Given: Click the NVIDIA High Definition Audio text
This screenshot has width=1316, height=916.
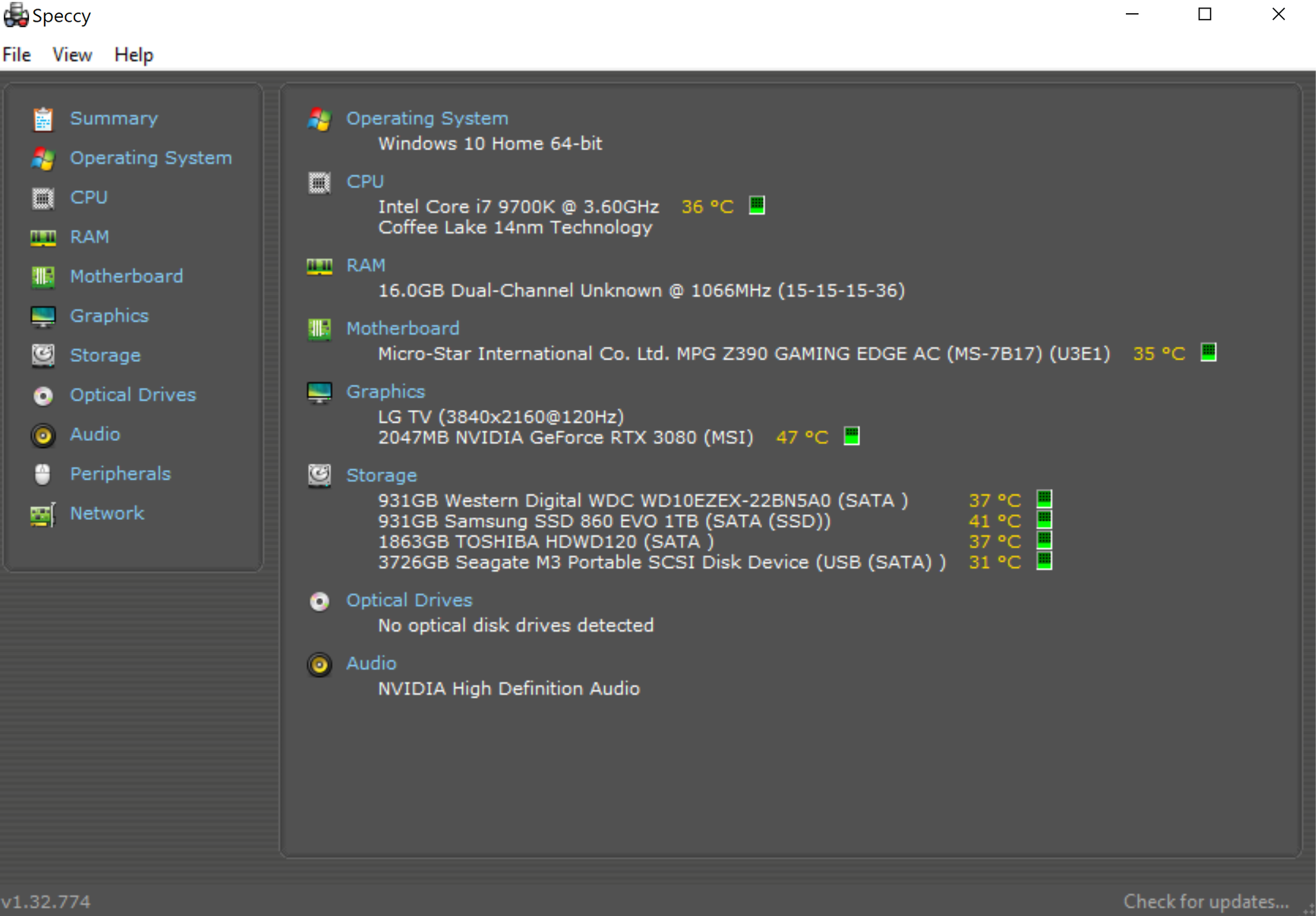Looking at the screenshot, I should pyautogui.click(x=509, y=688).
